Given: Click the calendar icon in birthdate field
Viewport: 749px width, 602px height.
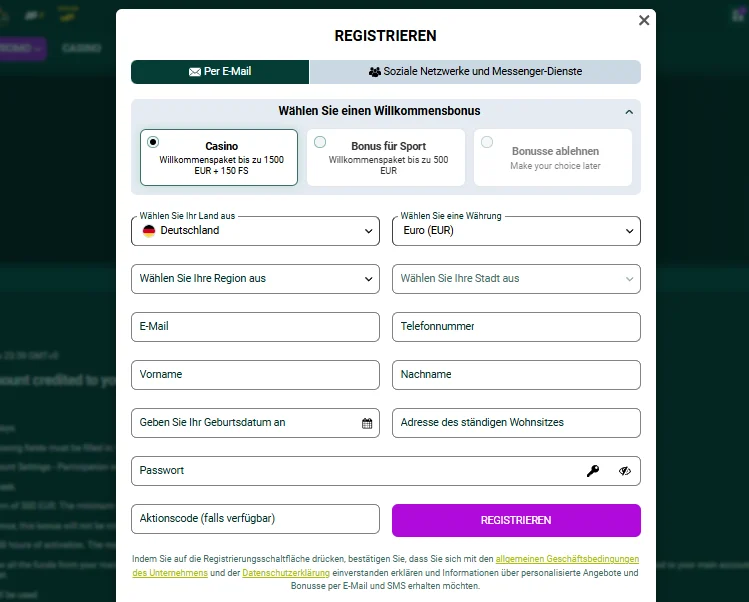Looking at the screenshot, I should (367, 423).
